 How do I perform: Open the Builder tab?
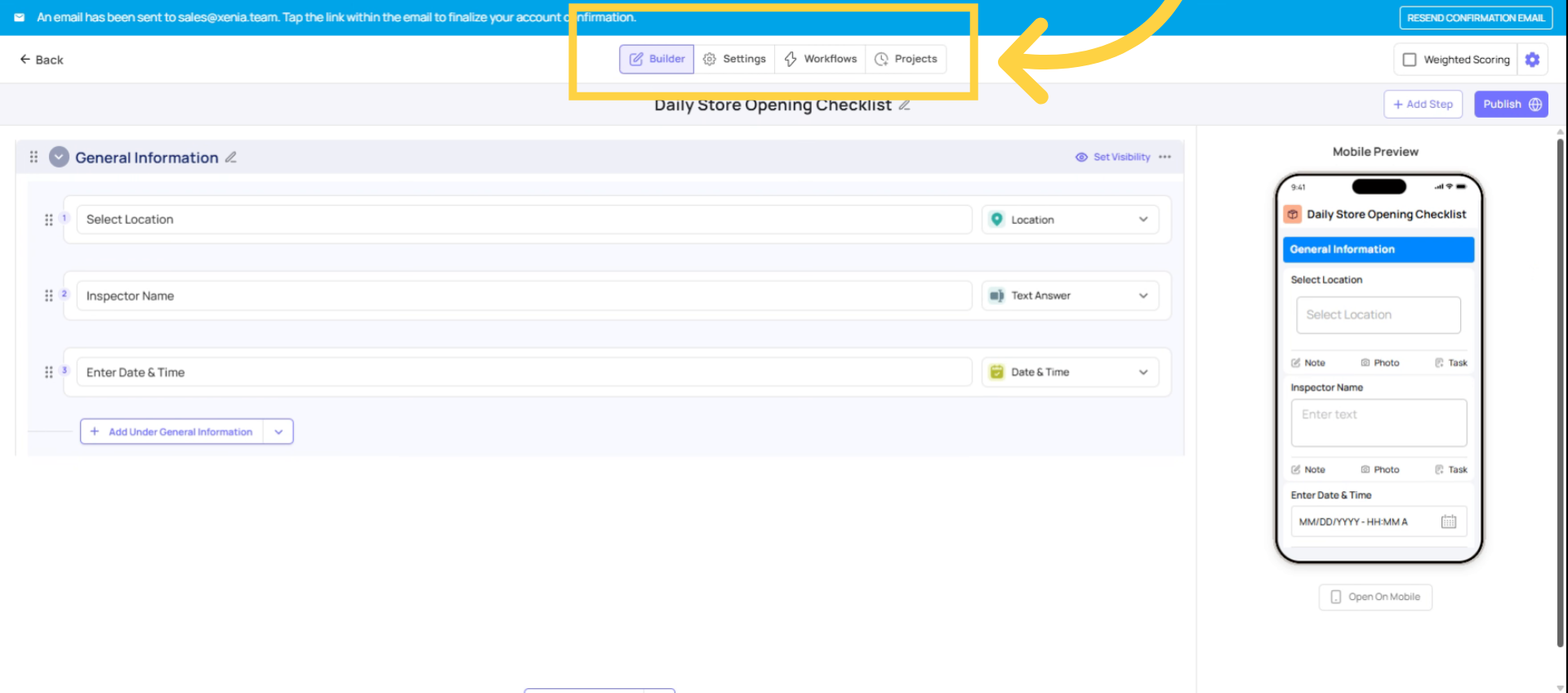657,59
